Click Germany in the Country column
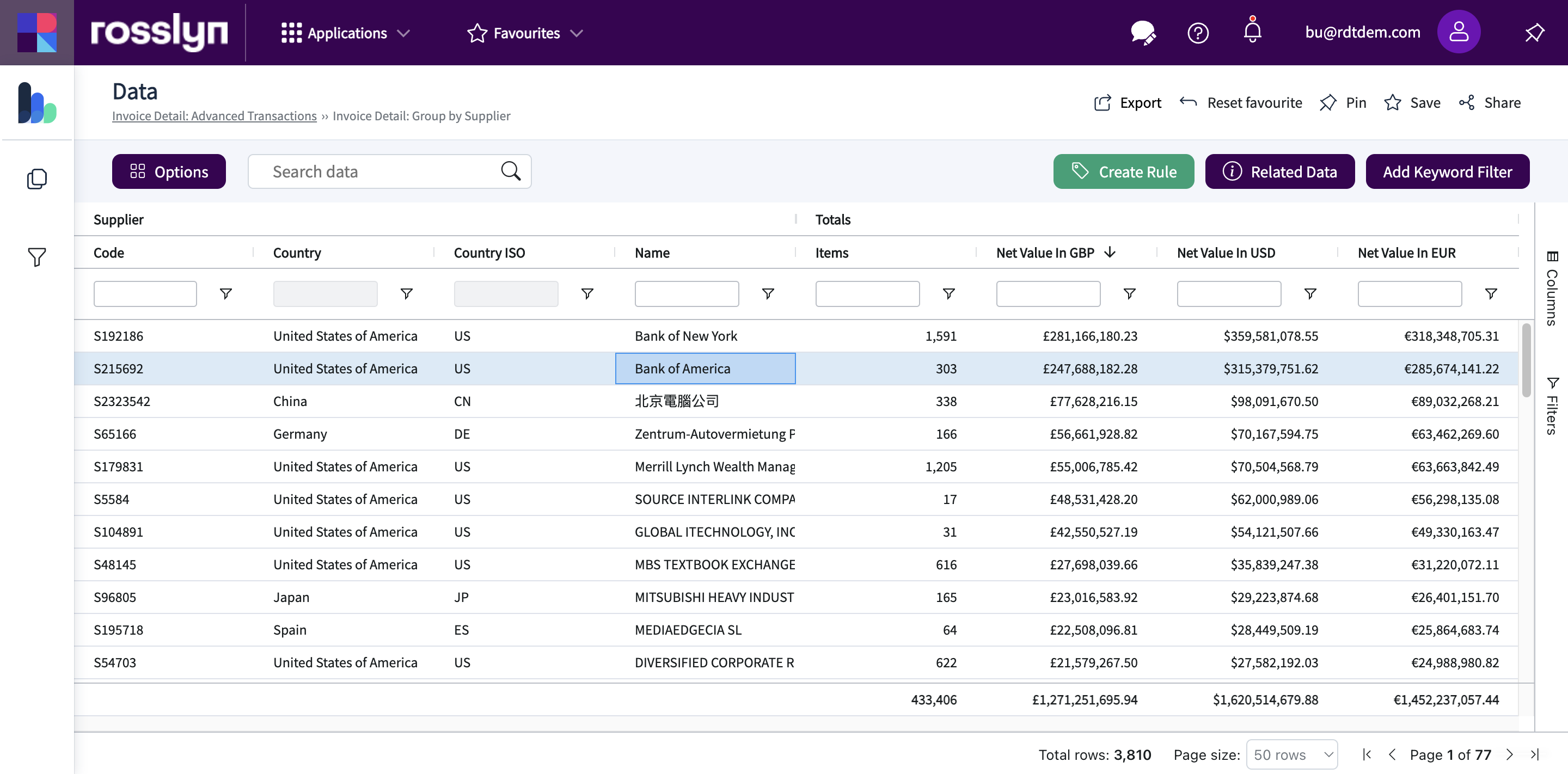The height and width of the screenshot is (774, 1568). pyautogui.click(x=299, y=434)
